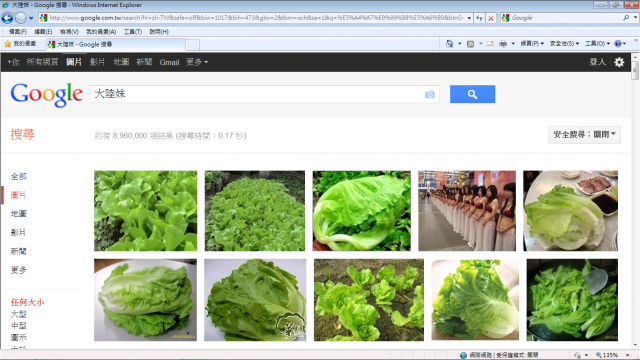Open the 編輯(E) menu

pyautogui.click(x=43, y=32)
